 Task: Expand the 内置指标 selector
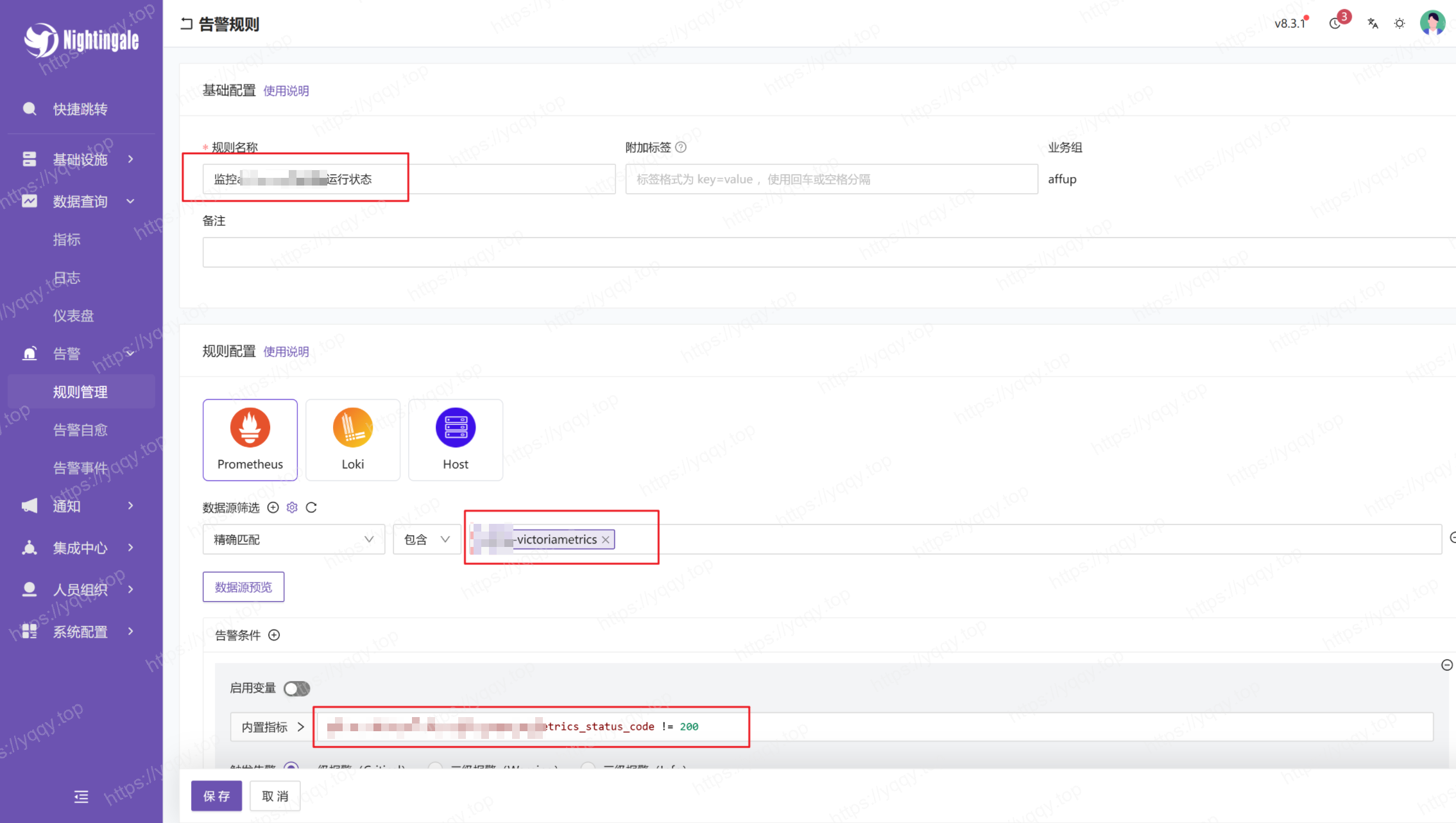pyautogui.click(x=273, y=727)
